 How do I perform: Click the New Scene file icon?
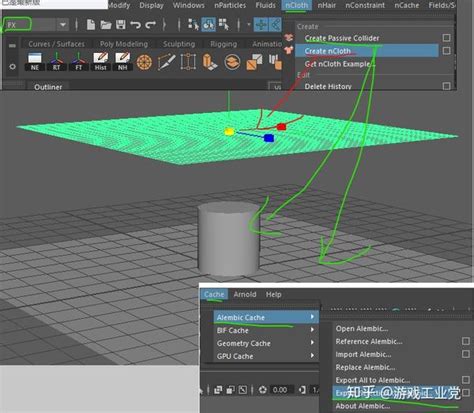click(x=91, y=25)
